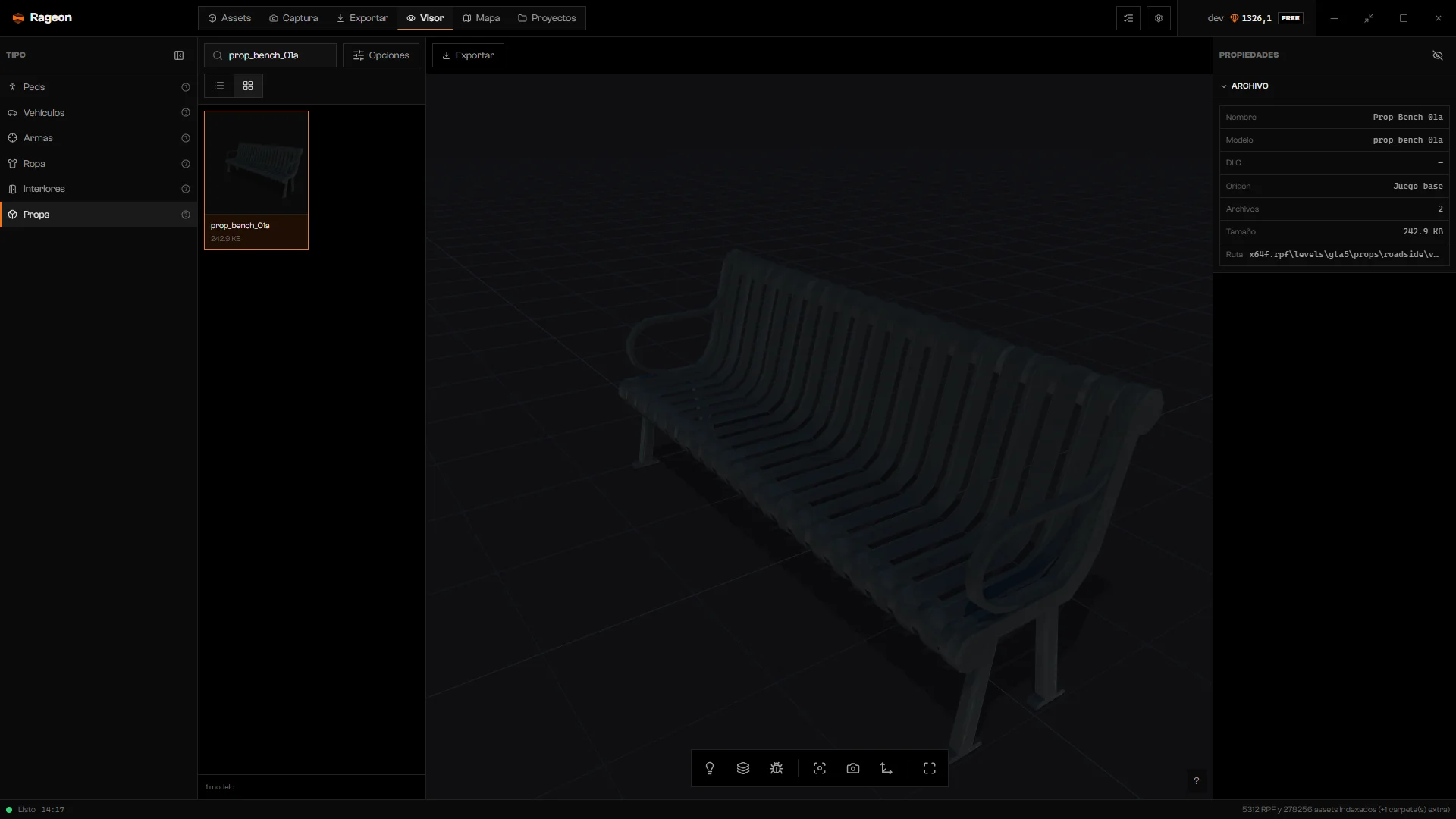Open the viewport help question mark
Image resolution: width=1456 pixels, height=819 pixels.
(x=1197, y=780)
